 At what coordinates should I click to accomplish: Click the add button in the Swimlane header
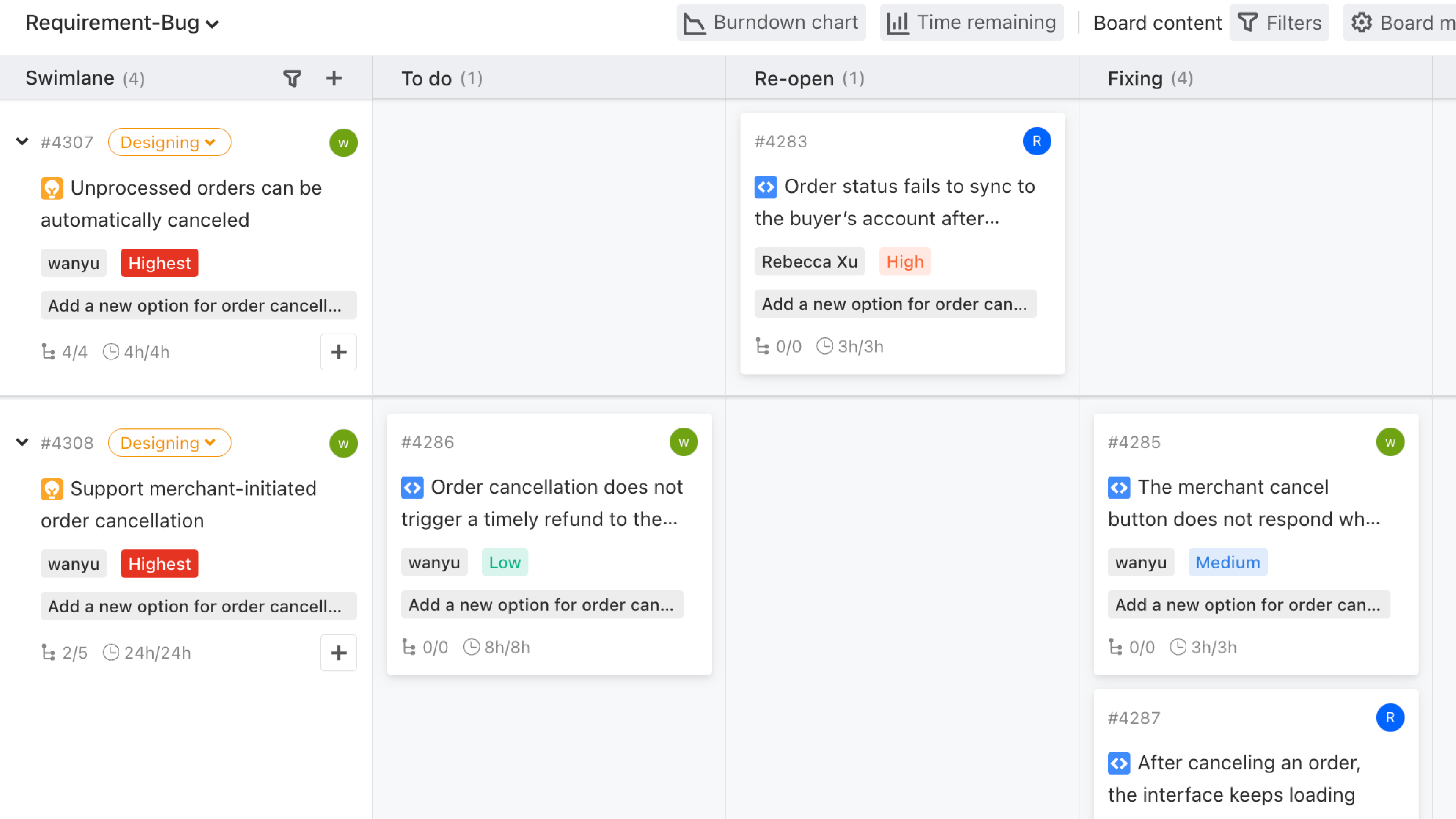coord(334,78)
